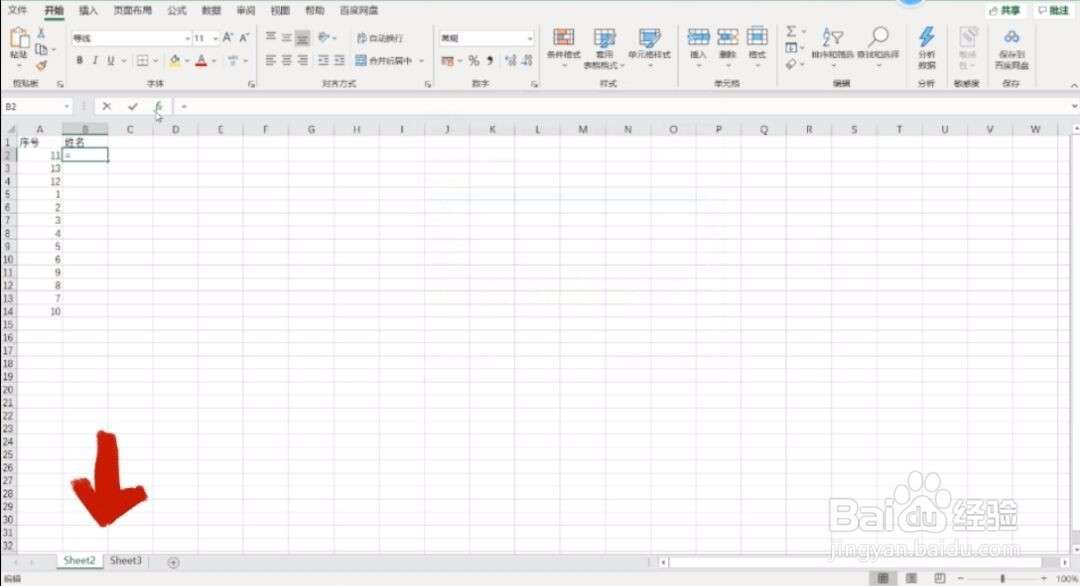Viewport: 1080px width, 586px height.
Task: Adjust the zoom slider in status bar
Action: pos(1002,578)
